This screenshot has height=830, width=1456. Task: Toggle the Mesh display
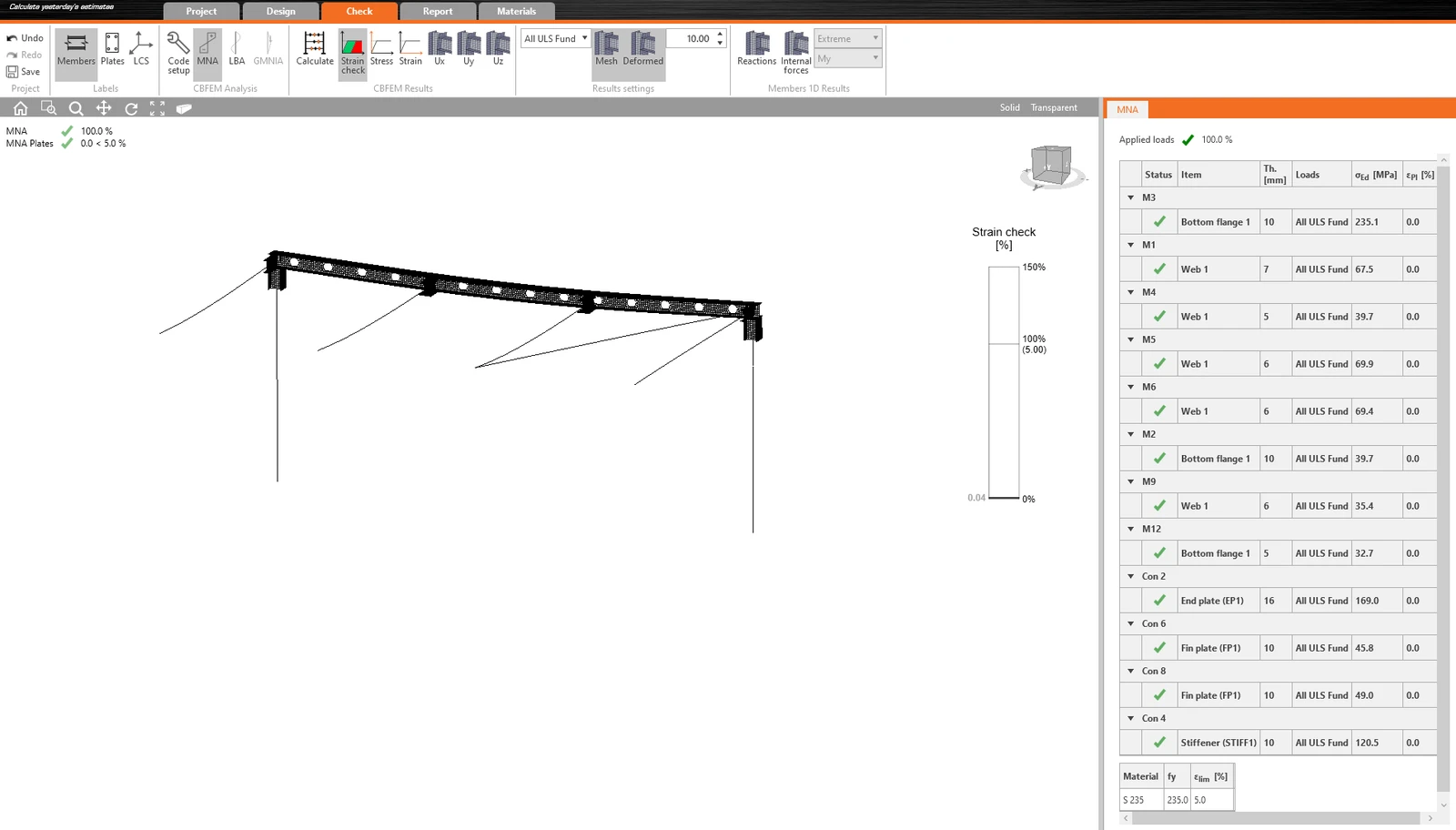point(606,49)
